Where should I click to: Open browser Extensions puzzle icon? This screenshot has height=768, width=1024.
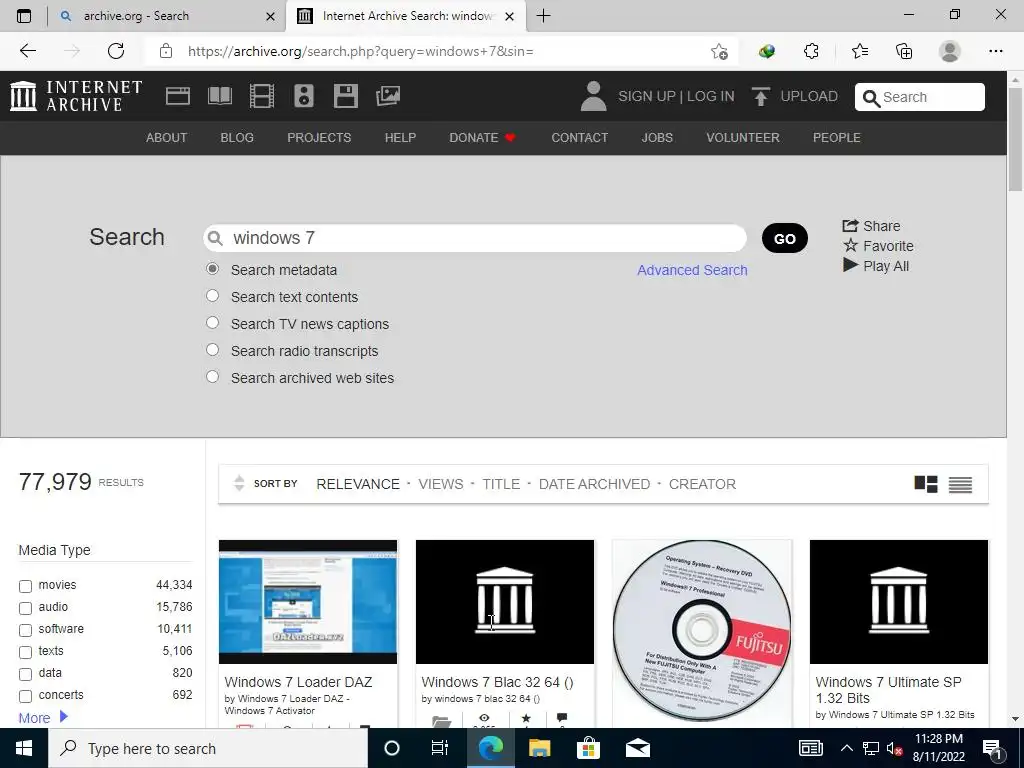click(x=811, y=51)
